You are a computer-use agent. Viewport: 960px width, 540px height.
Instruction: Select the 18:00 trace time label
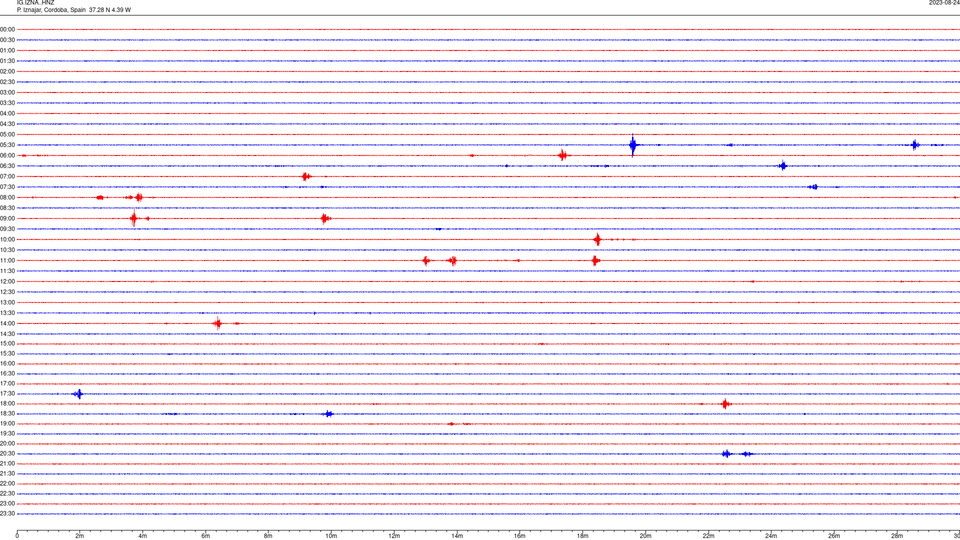point(7,403)
